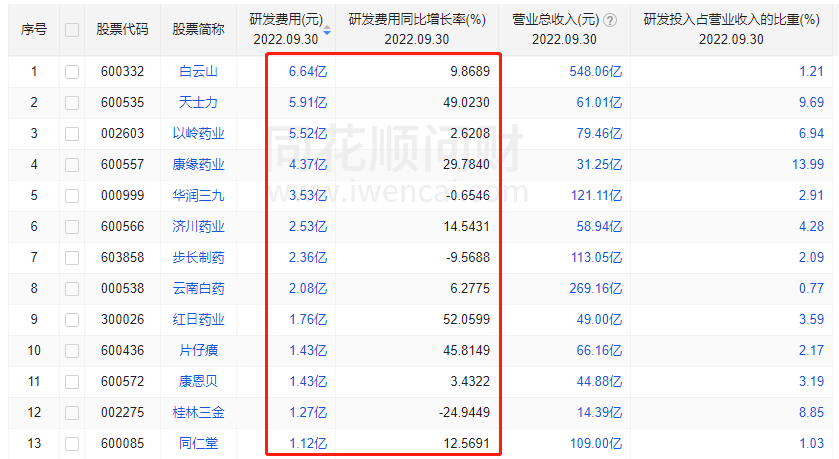Viewport: 839px width, 459px height.
Task: Open the 济川药业 stock link
Action: coord(198,227)
